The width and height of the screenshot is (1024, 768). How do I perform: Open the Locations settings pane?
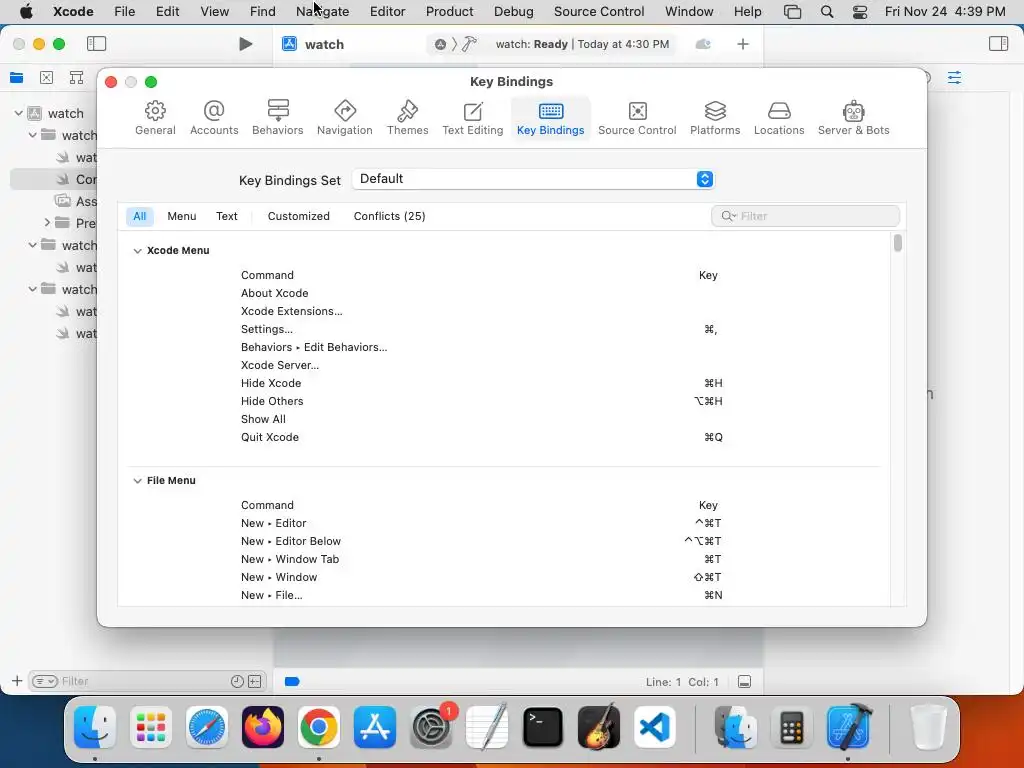tap(779, 118)
